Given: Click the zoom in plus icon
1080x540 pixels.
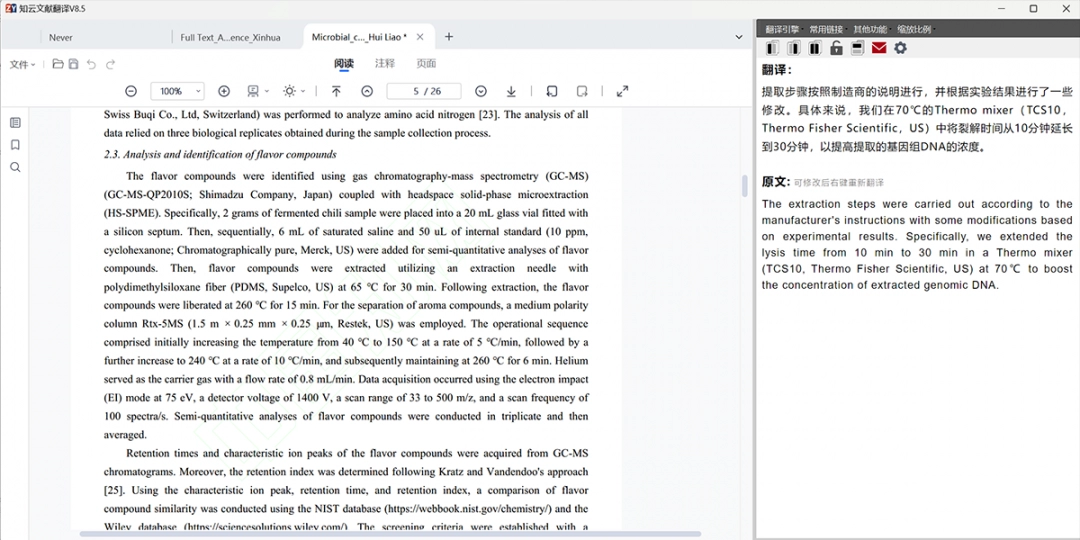Looking at the screenshot, I should click(x=224, y=91).
